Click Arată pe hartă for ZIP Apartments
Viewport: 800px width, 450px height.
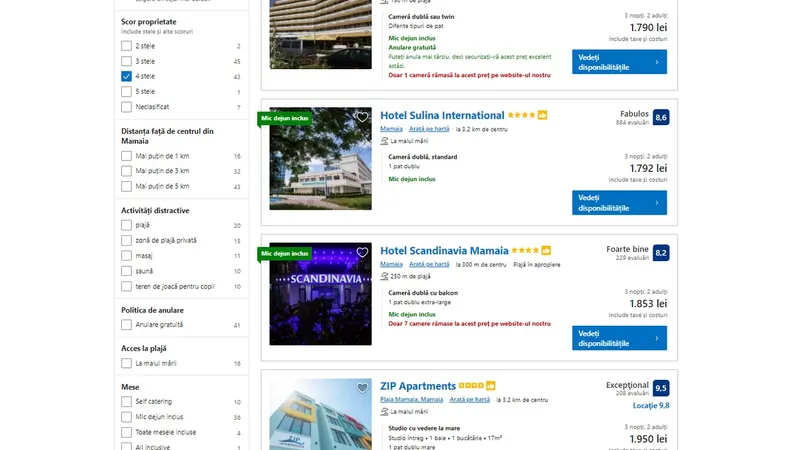(469, 399)
